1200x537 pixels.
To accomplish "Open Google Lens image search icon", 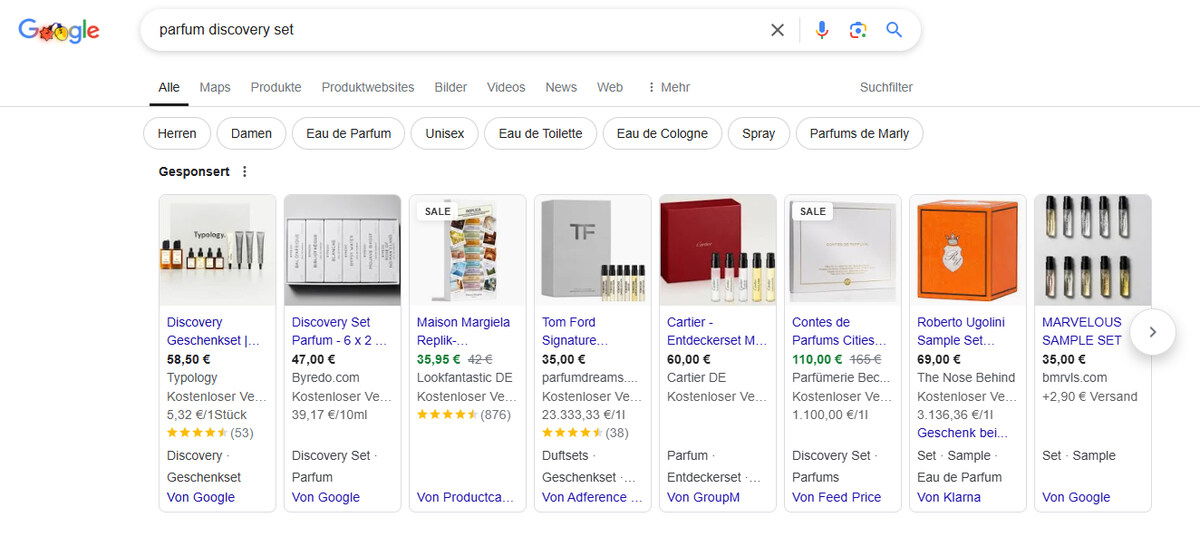I will pyautogui.click(x=858, y=30).
